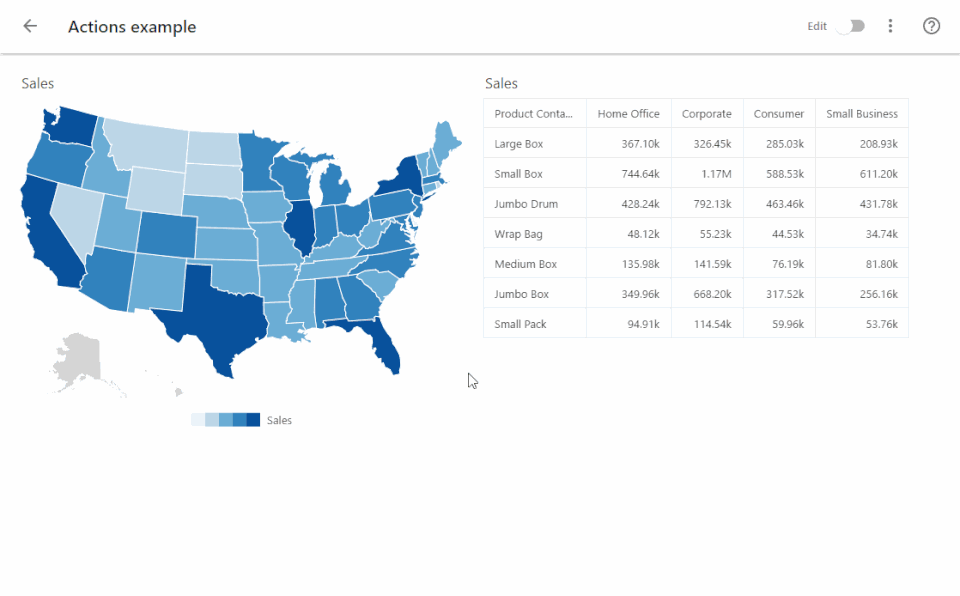Click the Small Business column header

[861, 114]
